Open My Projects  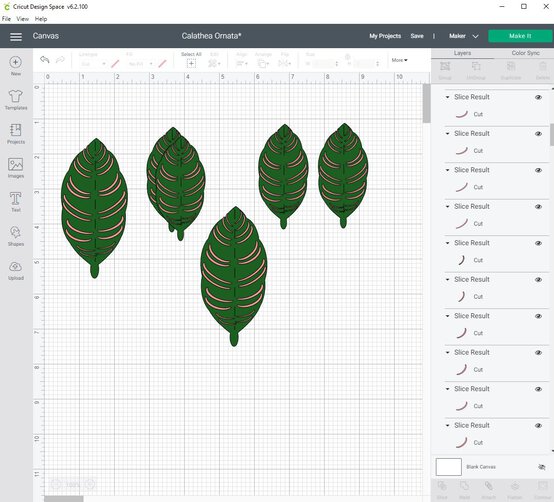click(385, 36)
